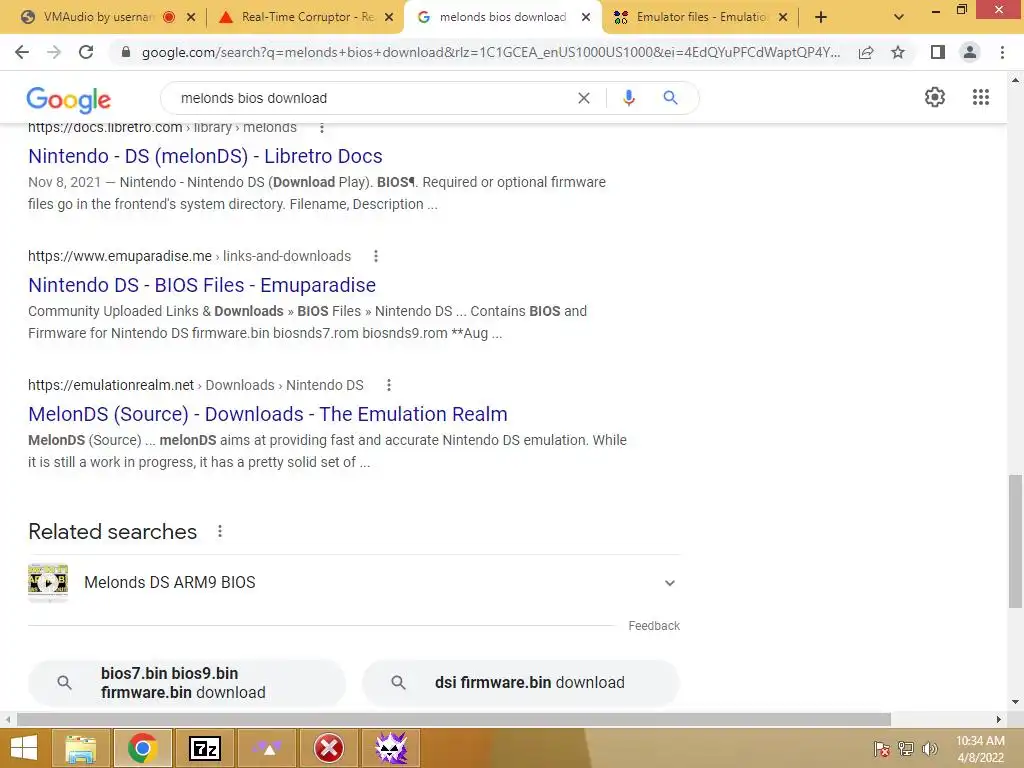Bookmark this page with the star
Viewport: 1024px width, 768px height.
[x=898, y=52]
